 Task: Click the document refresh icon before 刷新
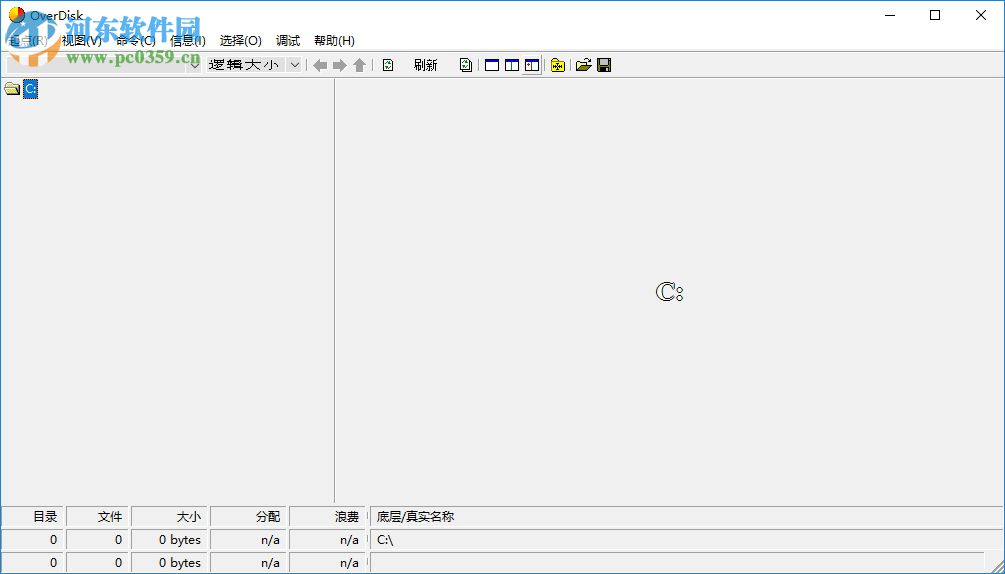[388, 65]
